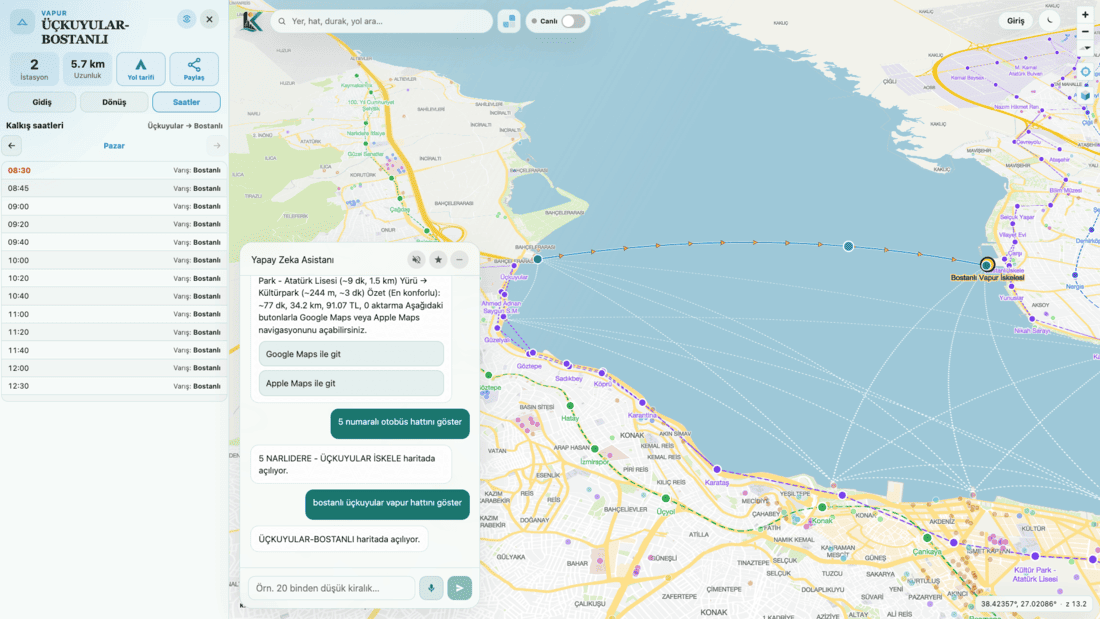
Task: Mute the AI assistant voice
Action: (x=417, y=260)
